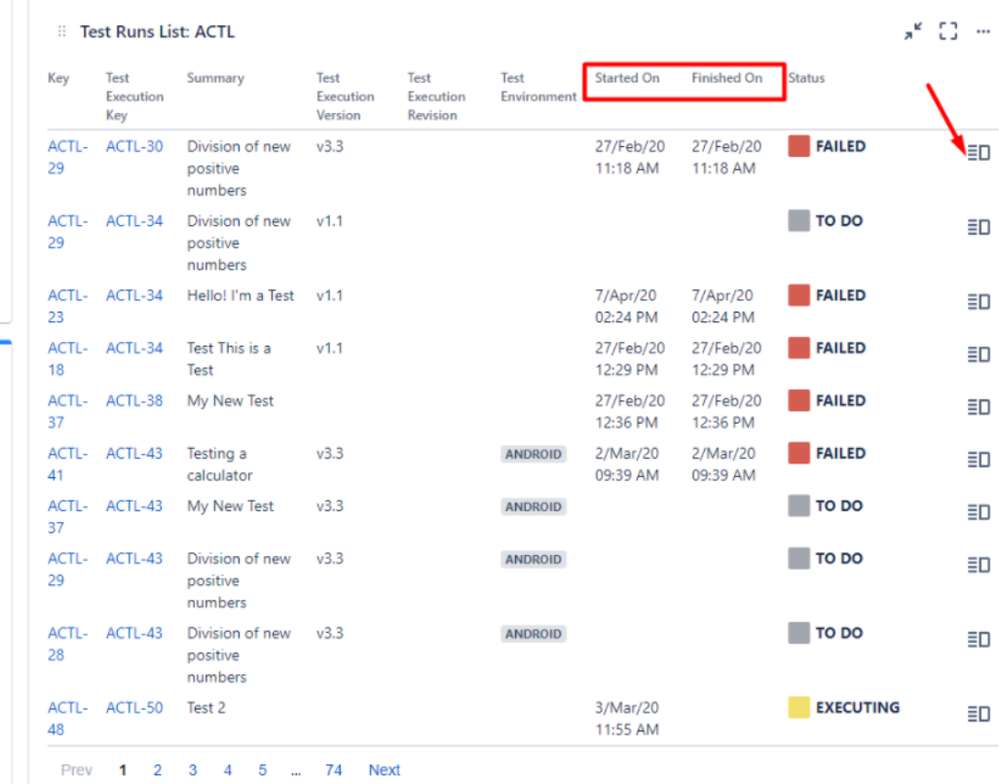Viewport: 999px width, 784px height.
Task: Open details icon for ACTL-43 My New Test row
Action: [979, 512]
